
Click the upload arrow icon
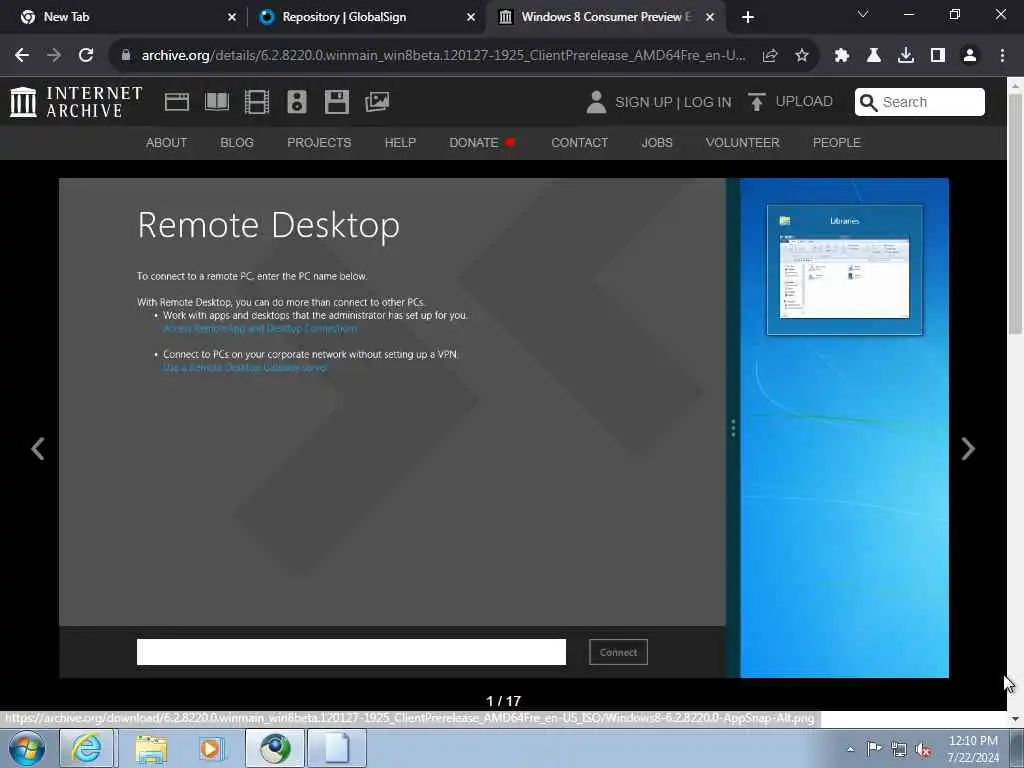[756, 102]
